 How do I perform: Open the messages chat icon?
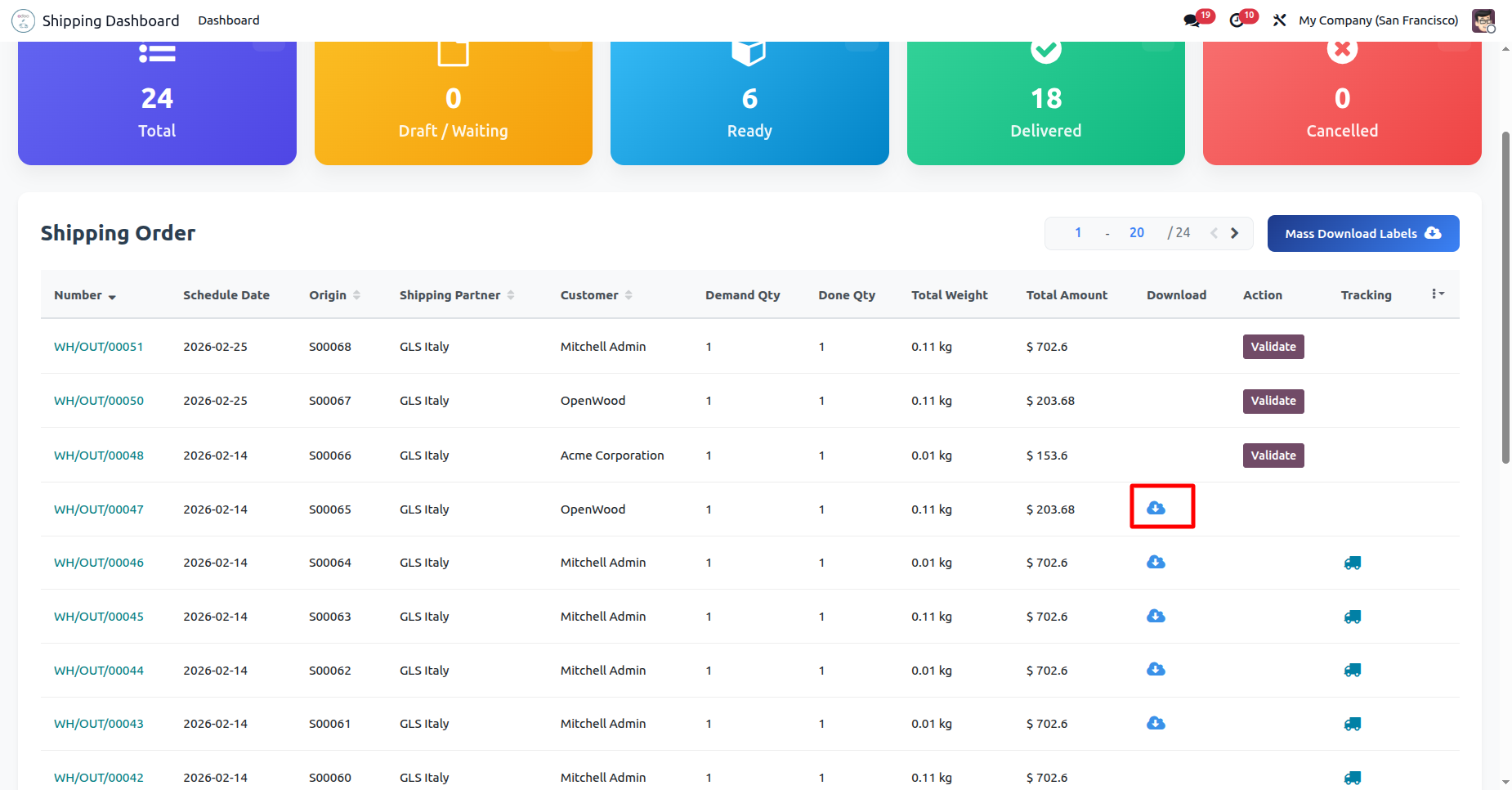point(1192,20)
